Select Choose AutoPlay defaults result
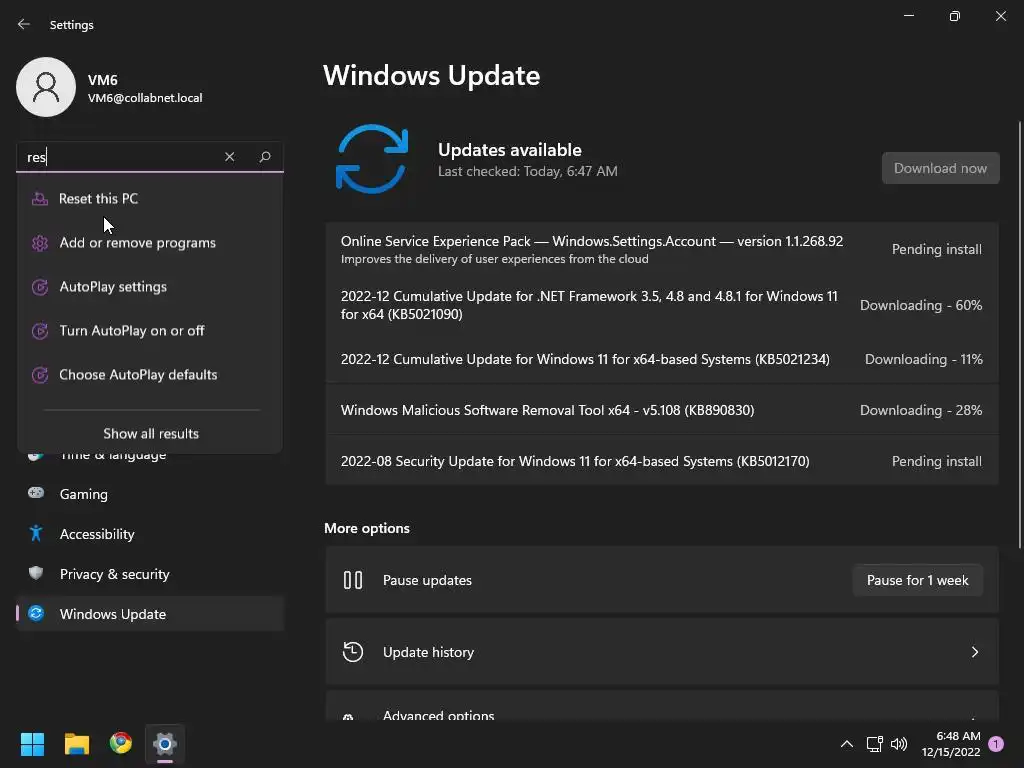Viewport: 1024px width, 768px height. (x=150, y=375)
